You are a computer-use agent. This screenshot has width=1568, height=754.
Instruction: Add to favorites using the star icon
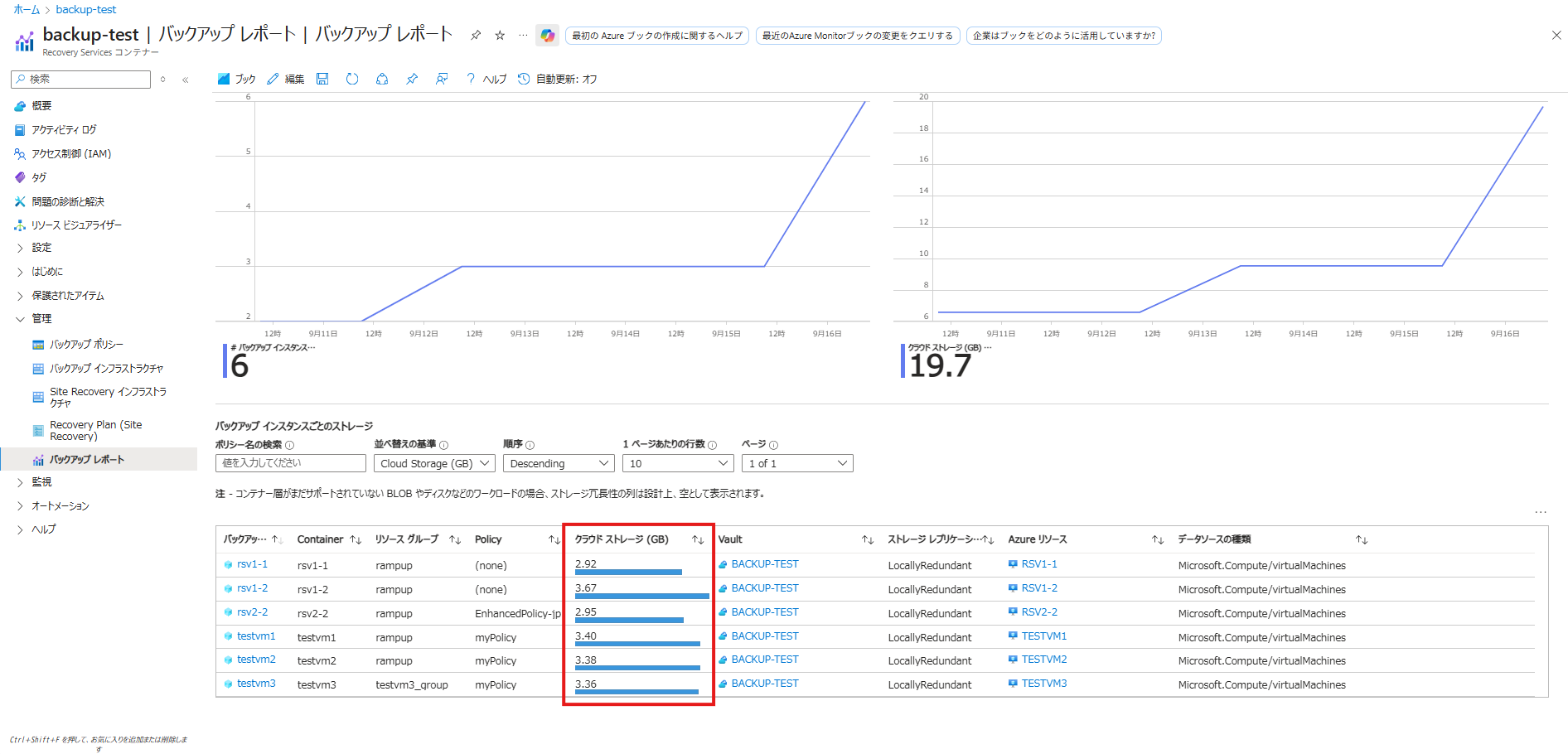[x=500, y=35]
